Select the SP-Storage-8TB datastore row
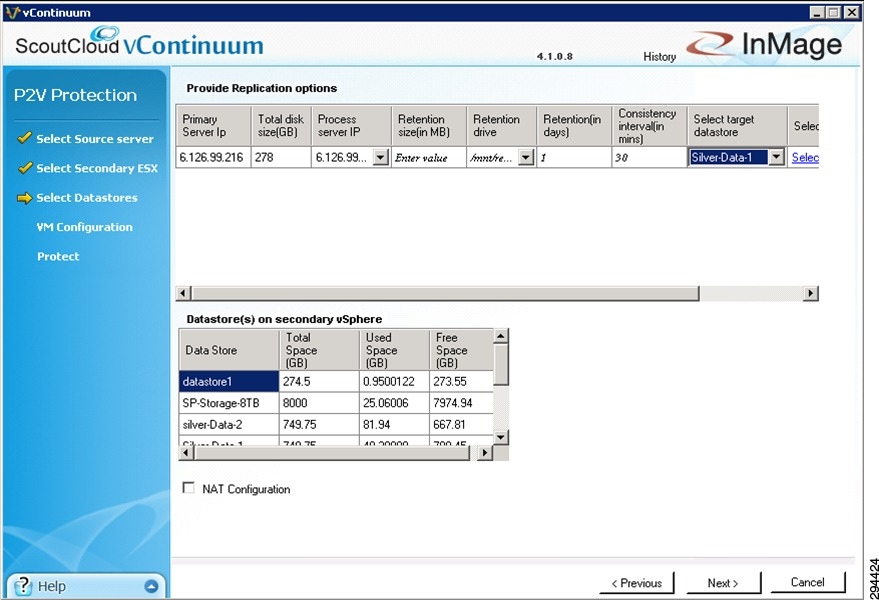This screenshot has height=600, width=879. click(336, 403)
